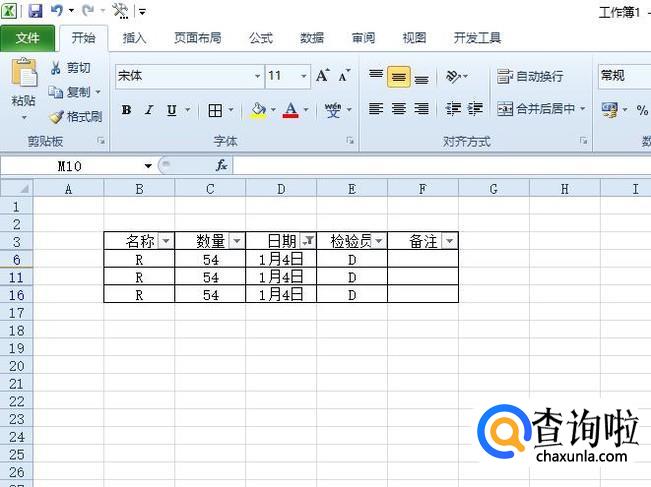Switch to the 公式 (Formulas) tab
651x487 pixels.
coord(261,38)
